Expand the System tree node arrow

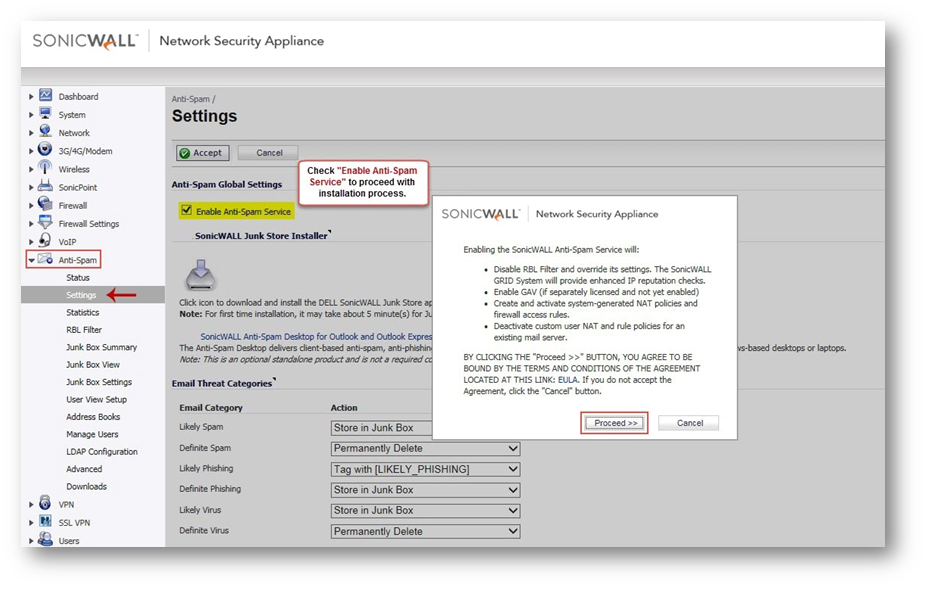(31, 115)
